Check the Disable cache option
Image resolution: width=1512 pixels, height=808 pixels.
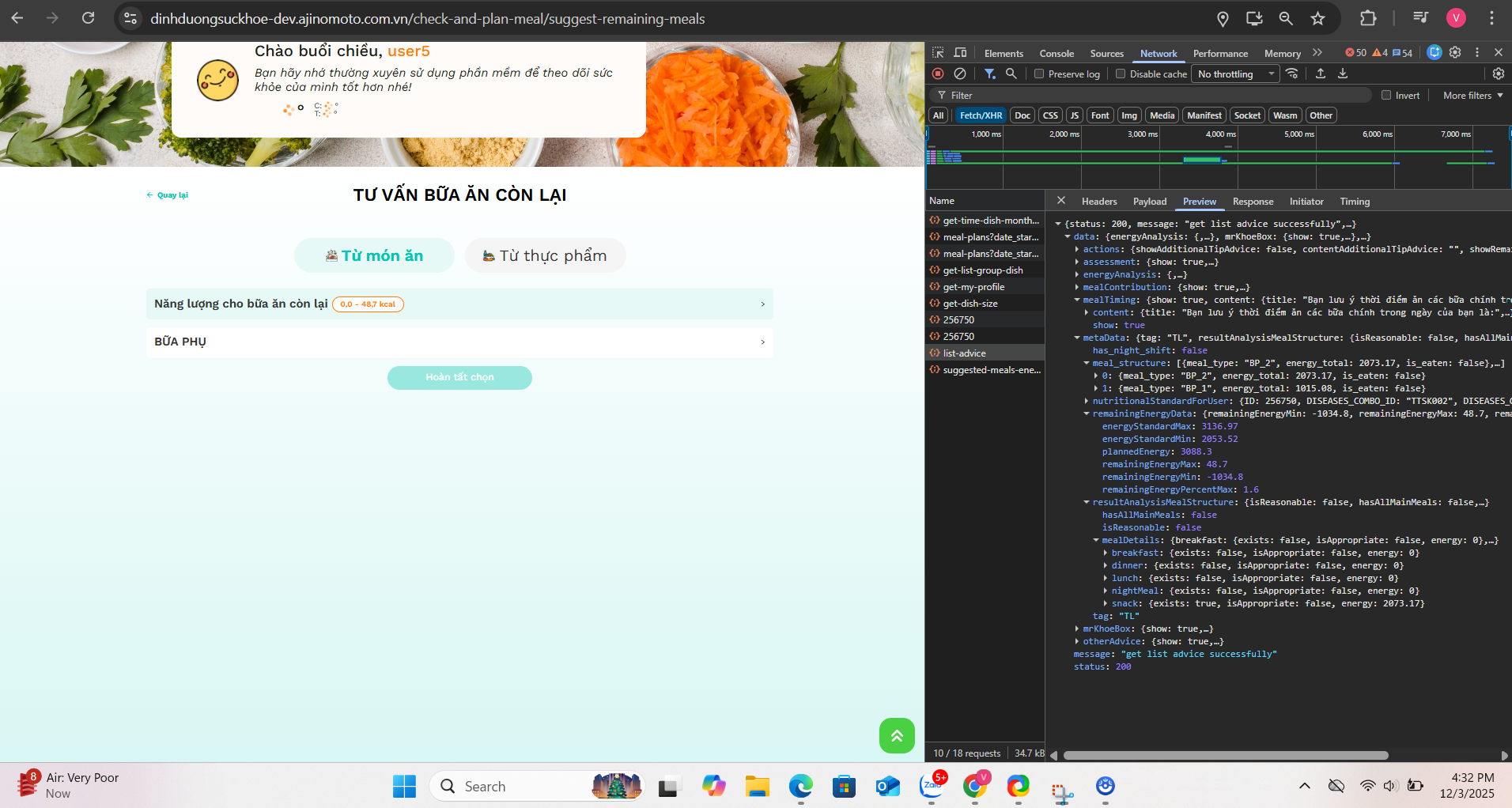pos(1121,74)
